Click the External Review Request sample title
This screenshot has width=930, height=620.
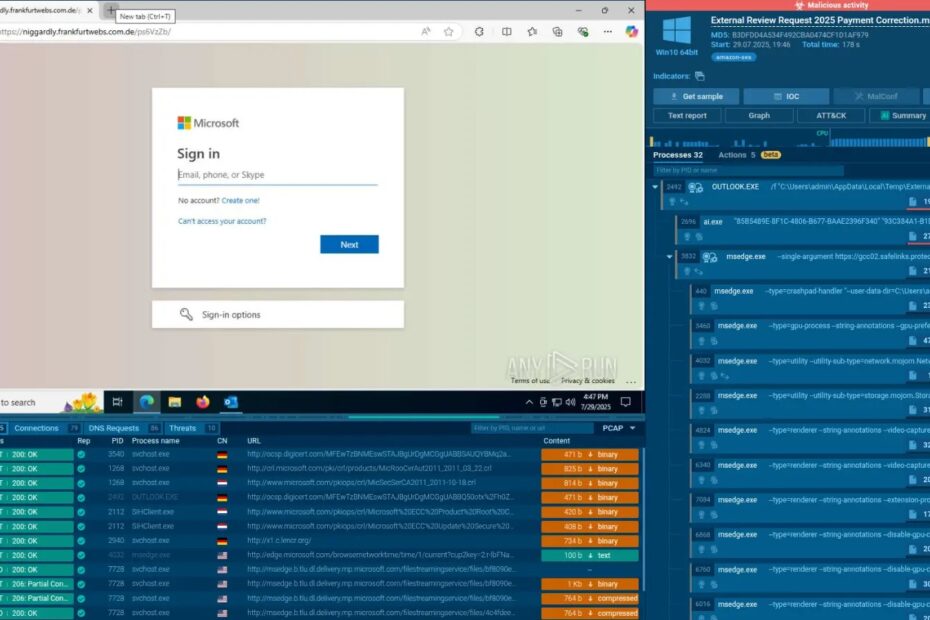pyautogui.click(x=820, y=20)
